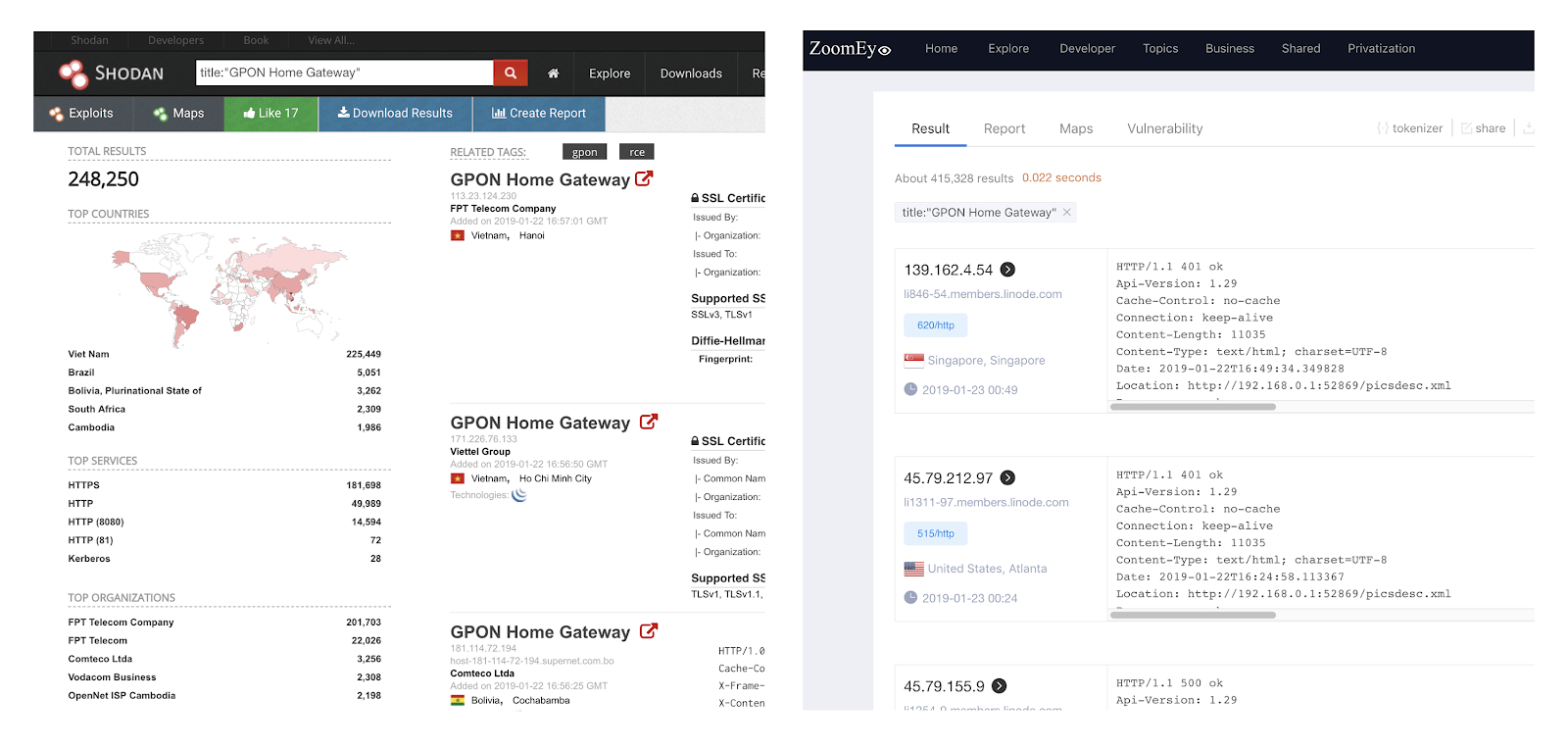Open Shodan Maps
Viewport: 1568px width, 749px height.
(x=178, y=114)
